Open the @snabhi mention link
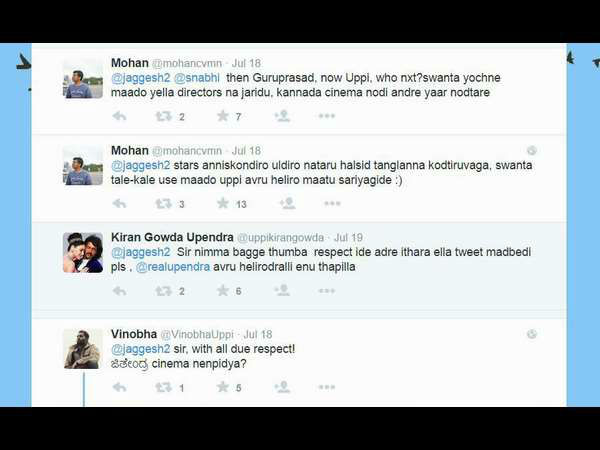Image resolution: width=600 pixels, height=450 pixels. click(x=197, y=78)
